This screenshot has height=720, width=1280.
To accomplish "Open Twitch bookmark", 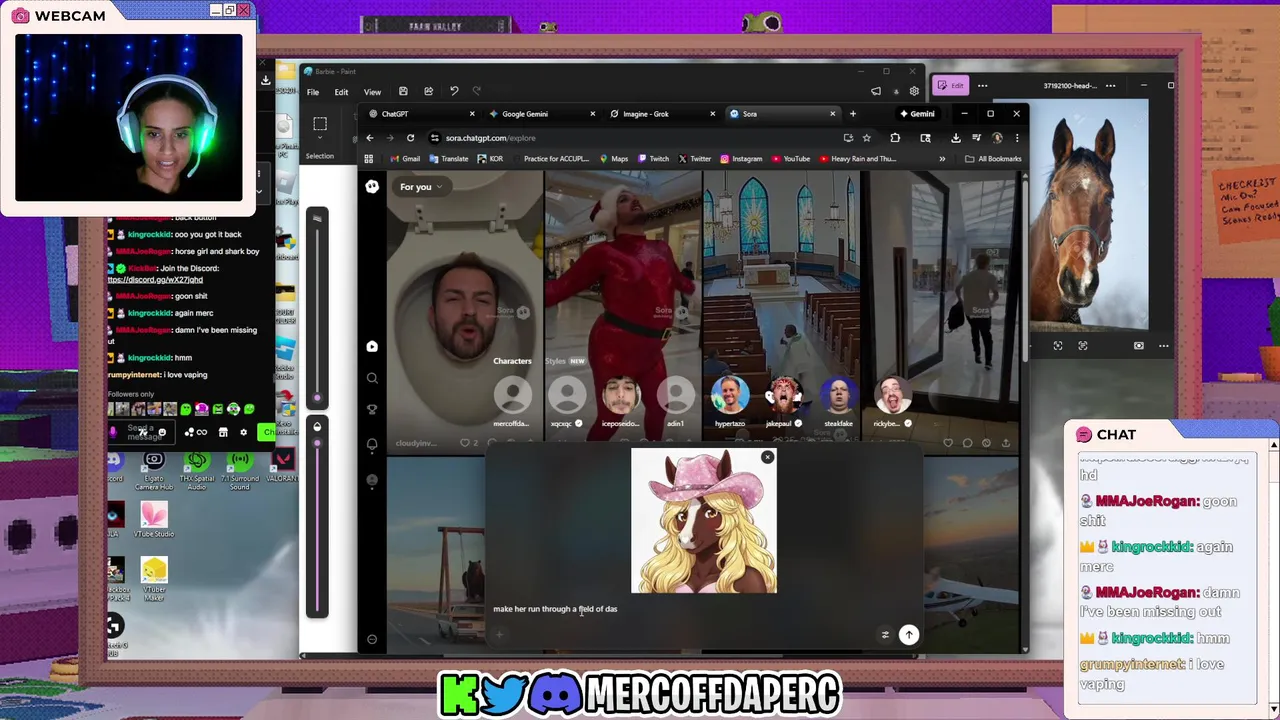I will [653, 158].
